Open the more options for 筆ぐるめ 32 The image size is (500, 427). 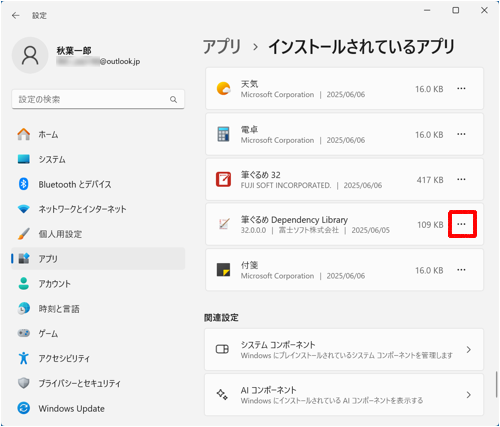coord(461,179)
